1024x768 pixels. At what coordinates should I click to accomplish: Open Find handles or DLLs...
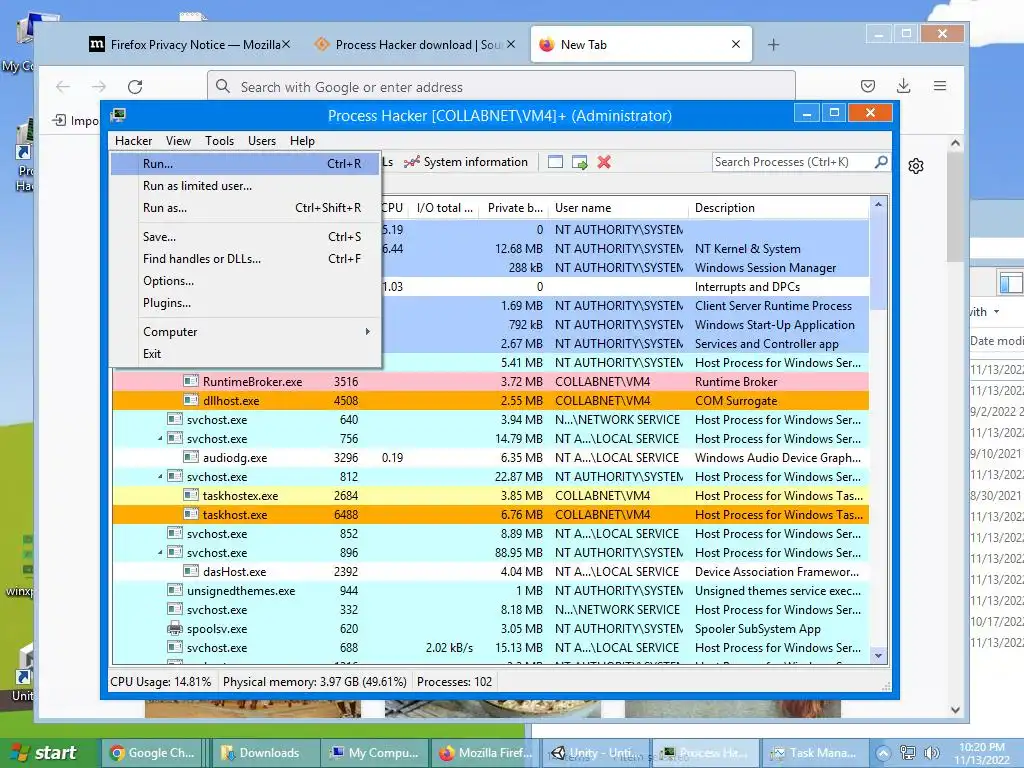(245, 259)
